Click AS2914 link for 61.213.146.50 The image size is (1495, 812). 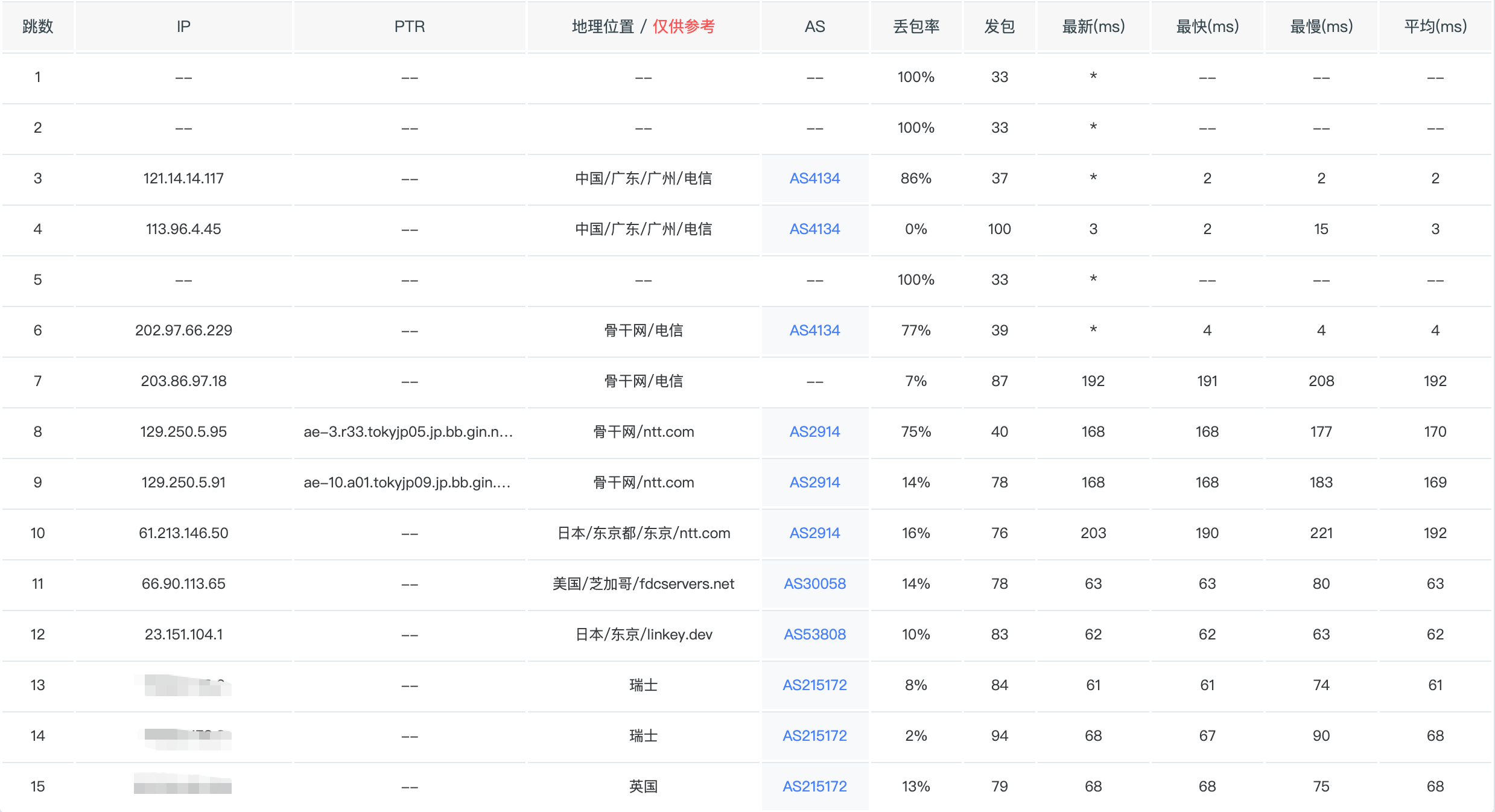point(814,533)
